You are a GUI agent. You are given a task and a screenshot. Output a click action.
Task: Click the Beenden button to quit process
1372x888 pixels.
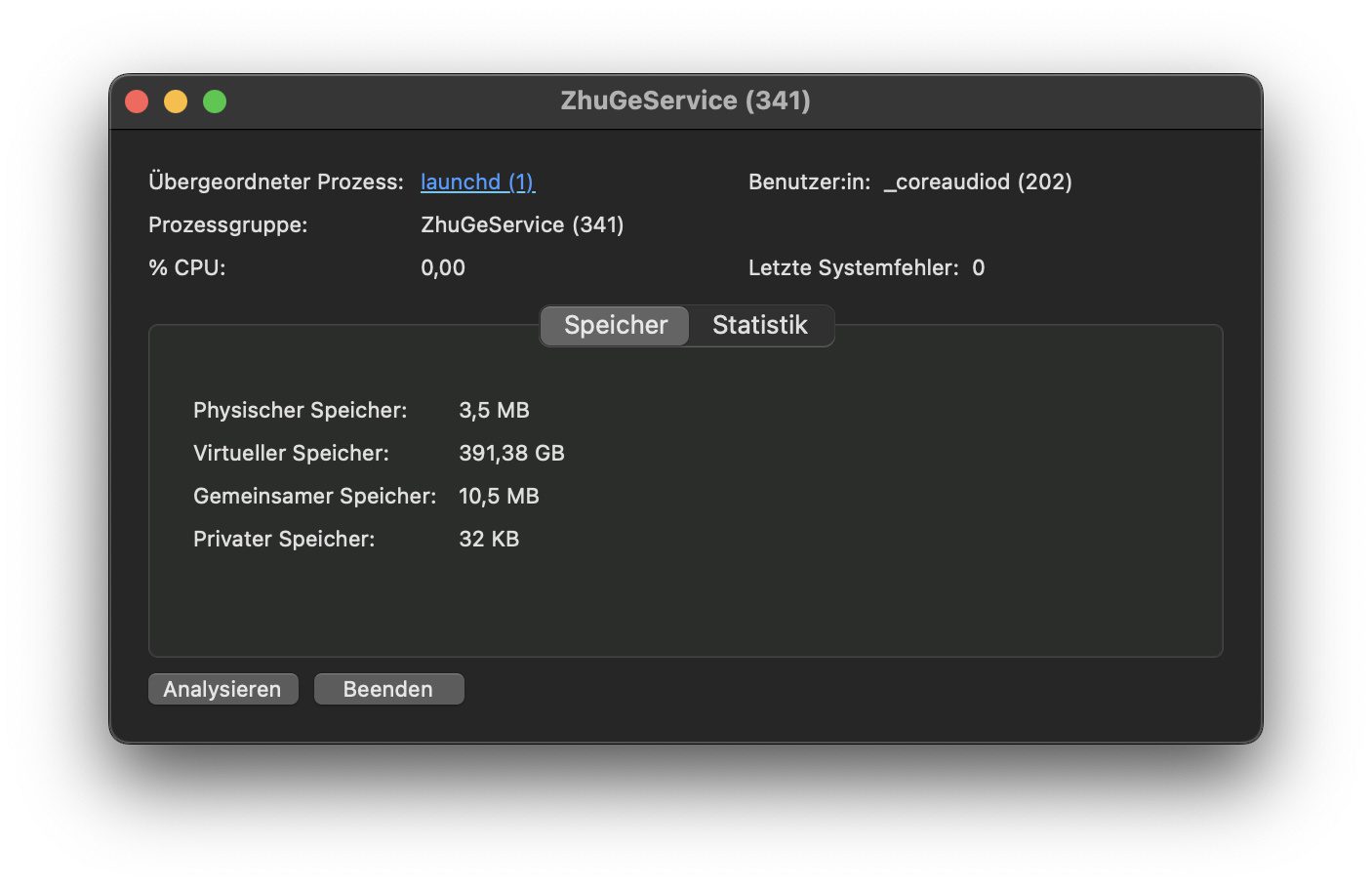click(x=388, y=689)
